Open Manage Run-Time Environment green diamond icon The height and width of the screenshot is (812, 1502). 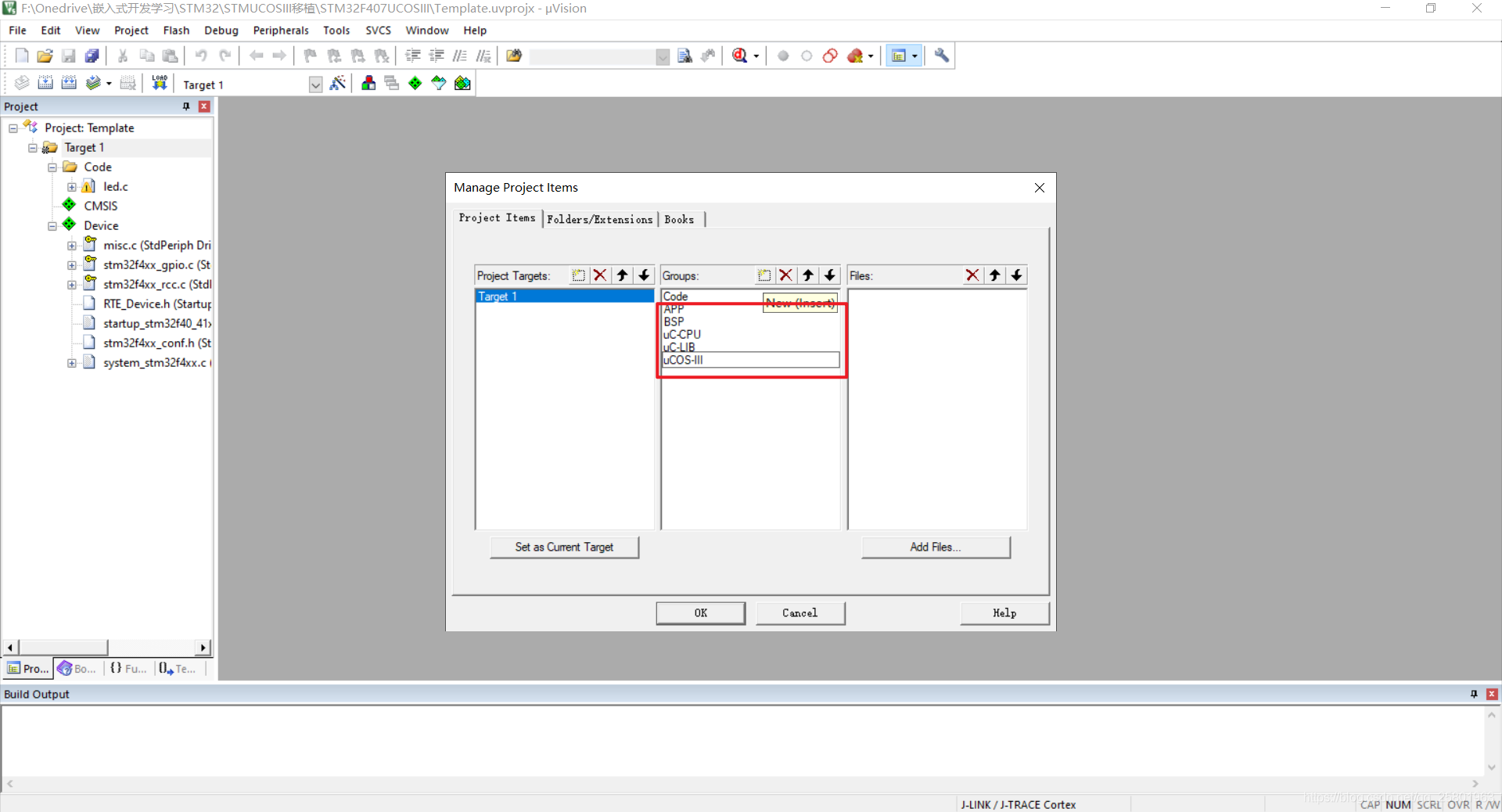point(415,83)
